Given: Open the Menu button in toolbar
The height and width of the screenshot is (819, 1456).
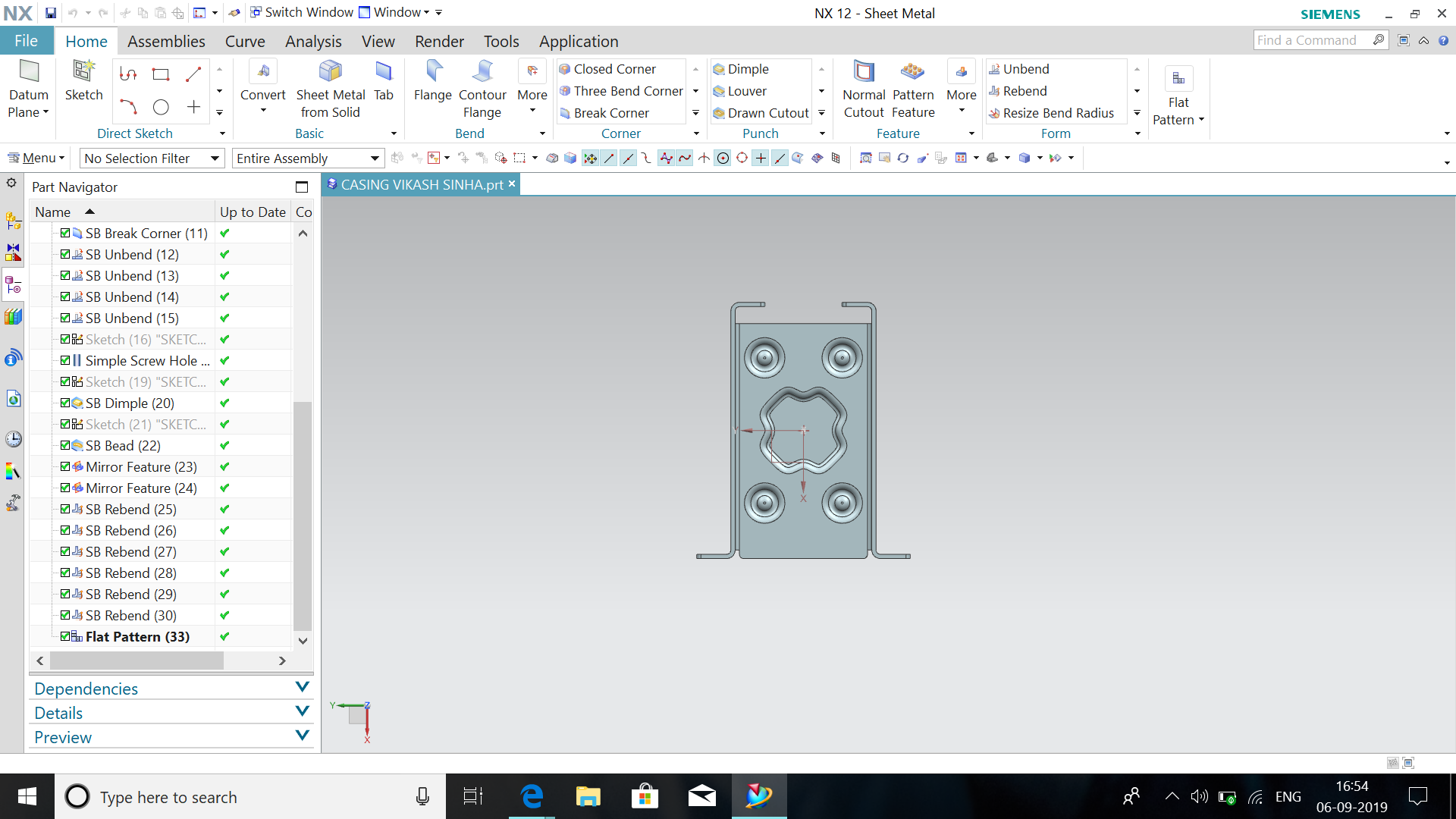Looking at the screenshot, I should point(36,158).
